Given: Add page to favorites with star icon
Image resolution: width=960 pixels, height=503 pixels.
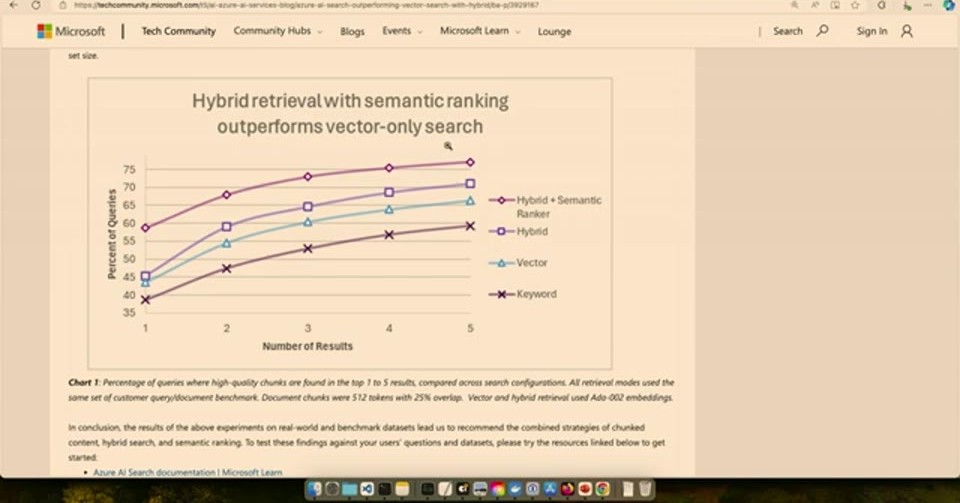Looking at the screenshot, I should click(x=855, y=5).
